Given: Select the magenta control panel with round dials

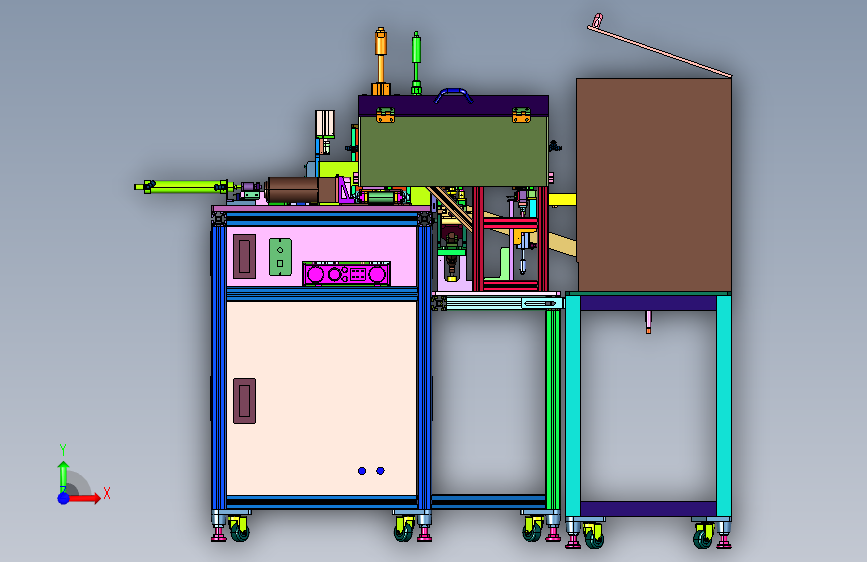Looking at the screenshot, I should [x=347, y=273].
